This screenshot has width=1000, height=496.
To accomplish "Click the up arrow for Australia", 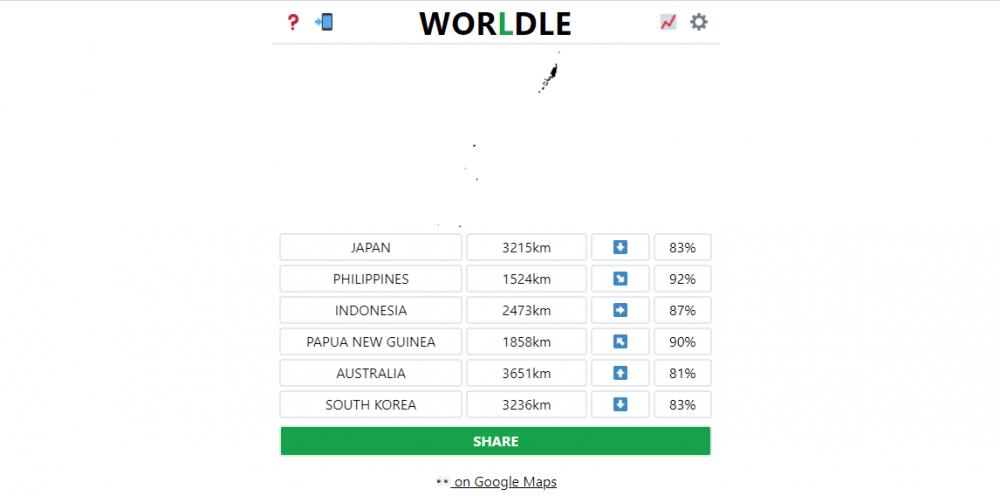I will click(620, 373).
